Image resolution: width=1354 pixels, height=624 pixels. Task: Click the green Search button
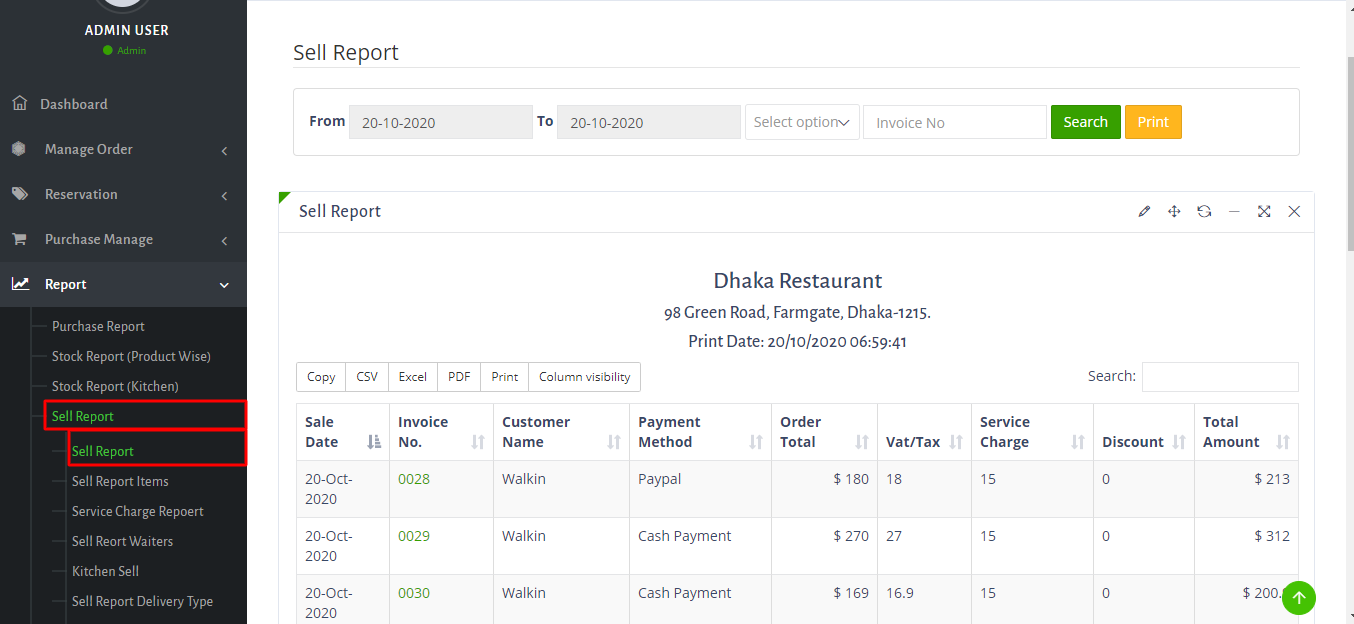(1085, 122)
